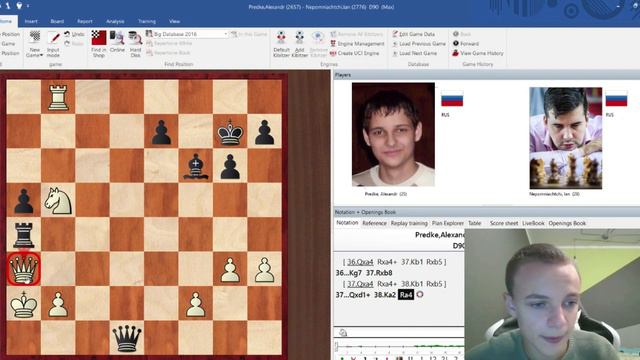Image resolution: width=640 pixels, height=360 pixels.
Task: Click the black pawn on e7
Action: point(161,132)
